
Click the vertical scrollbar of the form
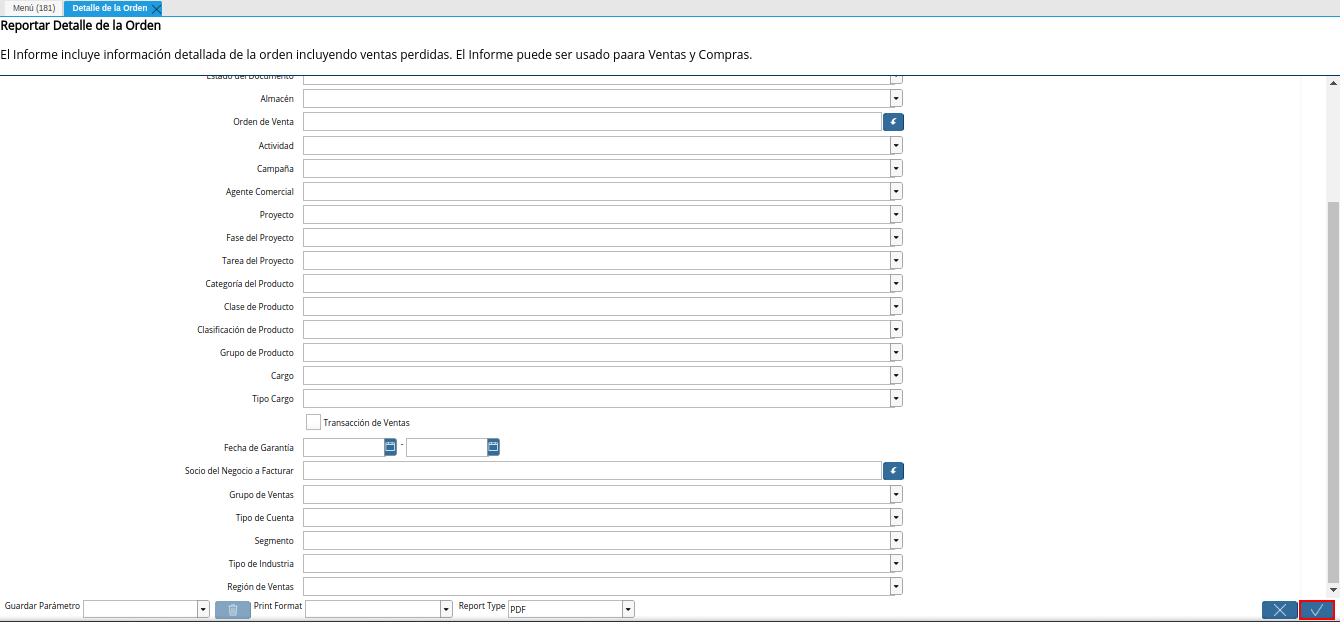tap(1332, 390)
